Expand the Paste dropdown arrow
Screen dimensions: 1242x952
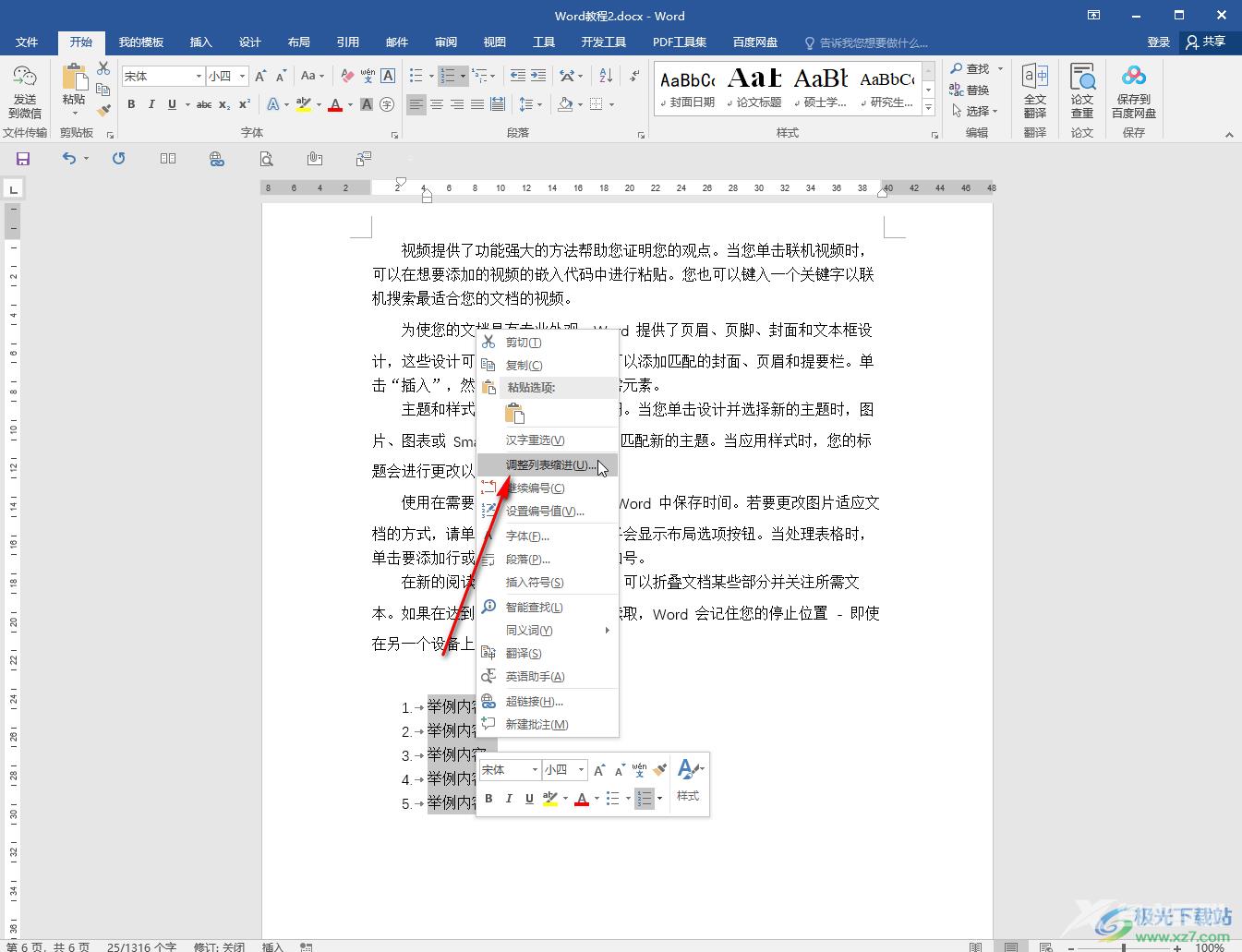pos(74,114)
